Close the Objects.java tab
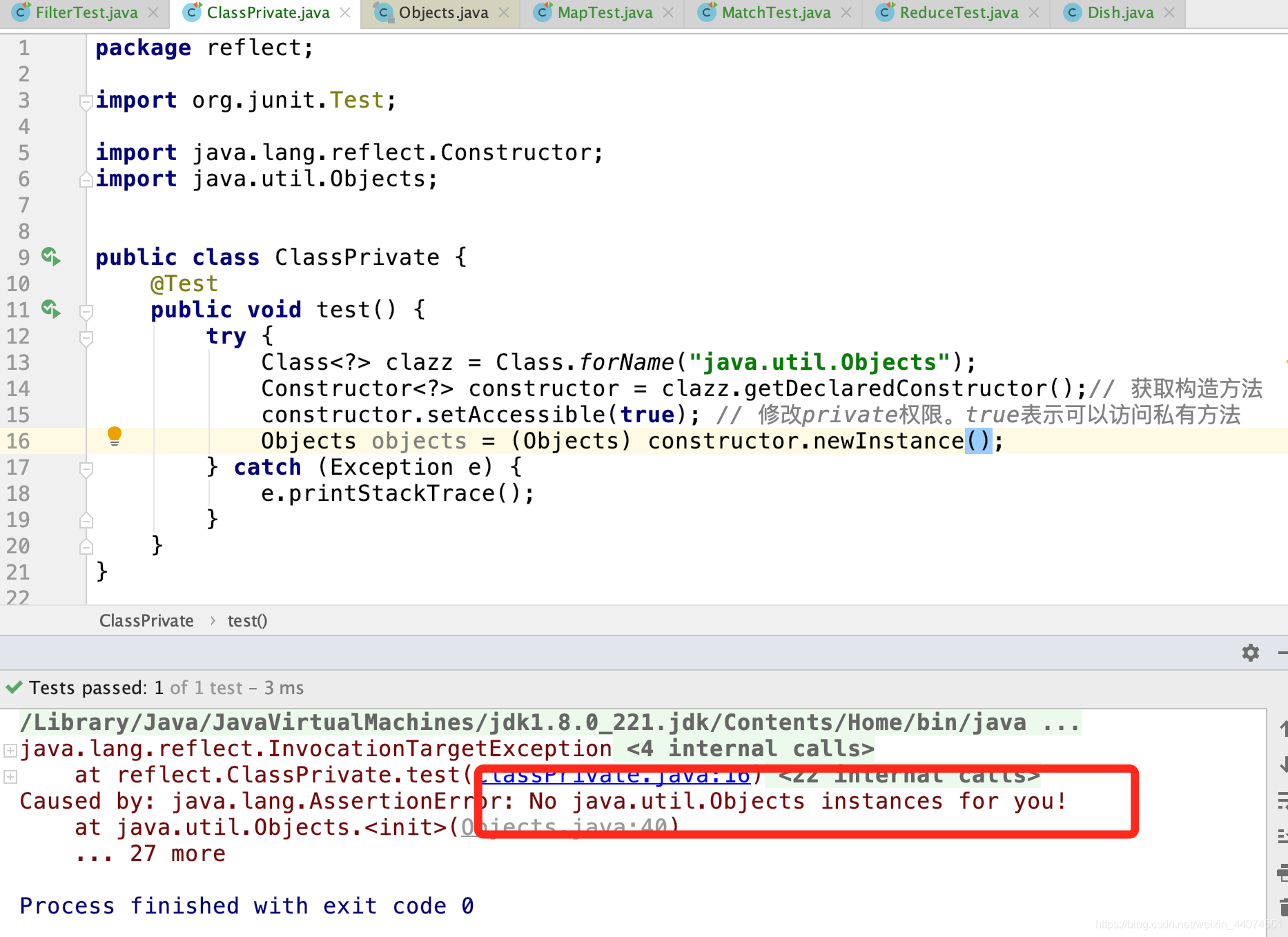Image resolution: width=1288 pixels, height=937 pixels. coord(504,12)
